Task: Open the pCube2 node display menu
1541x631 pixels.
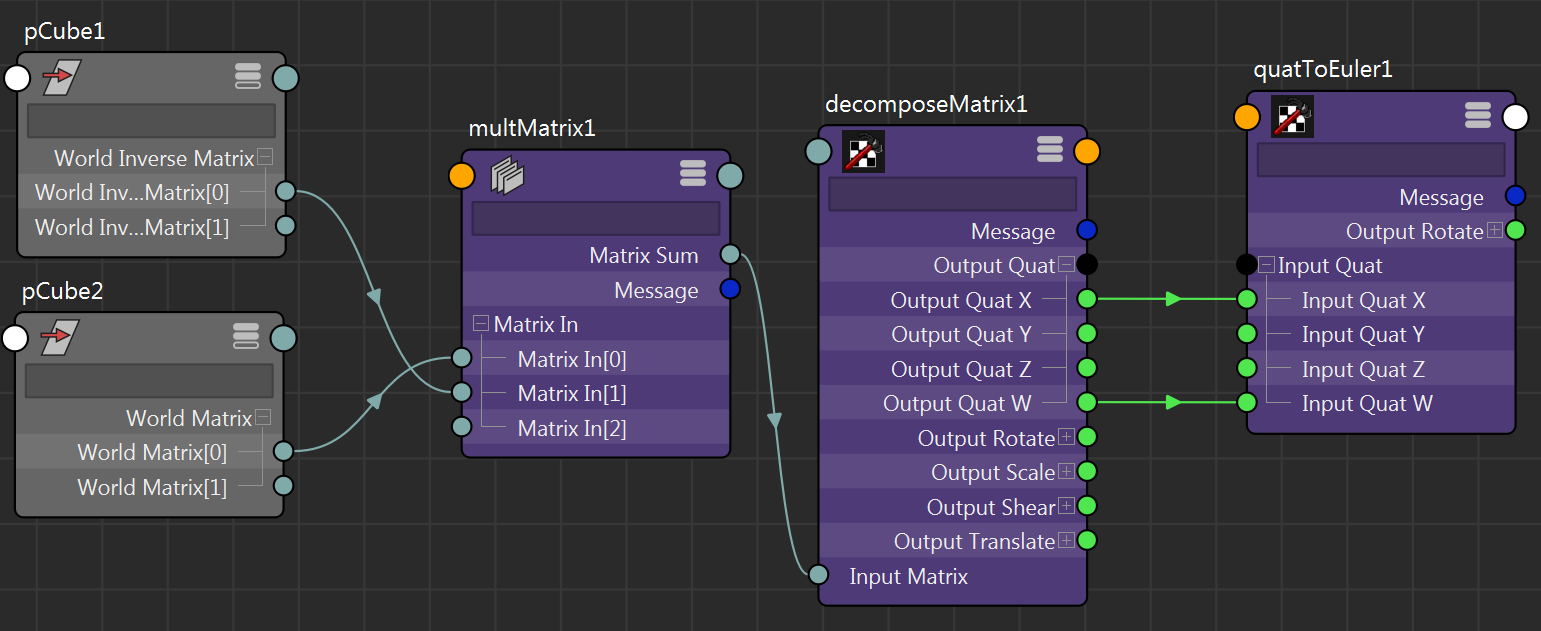Action: [246, 337]
